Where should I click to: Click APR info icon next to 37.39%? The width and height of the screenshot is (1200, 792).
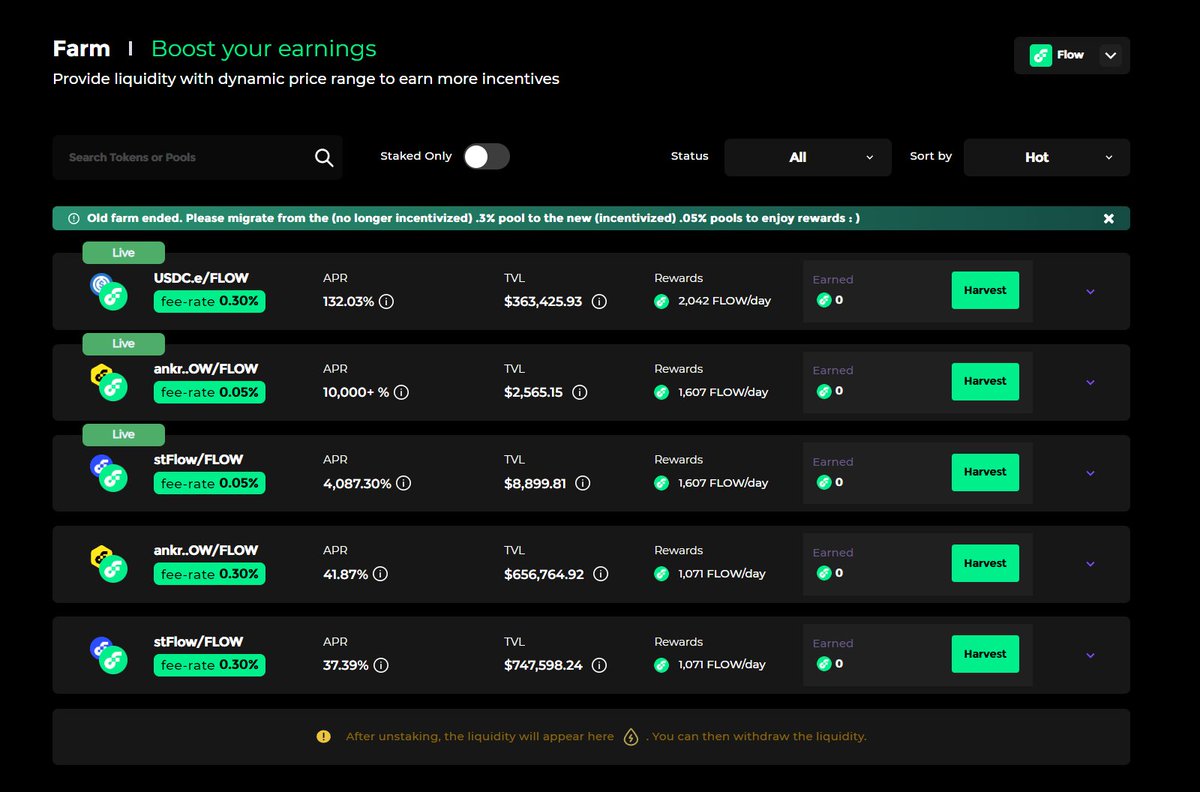tap(381, 665)
